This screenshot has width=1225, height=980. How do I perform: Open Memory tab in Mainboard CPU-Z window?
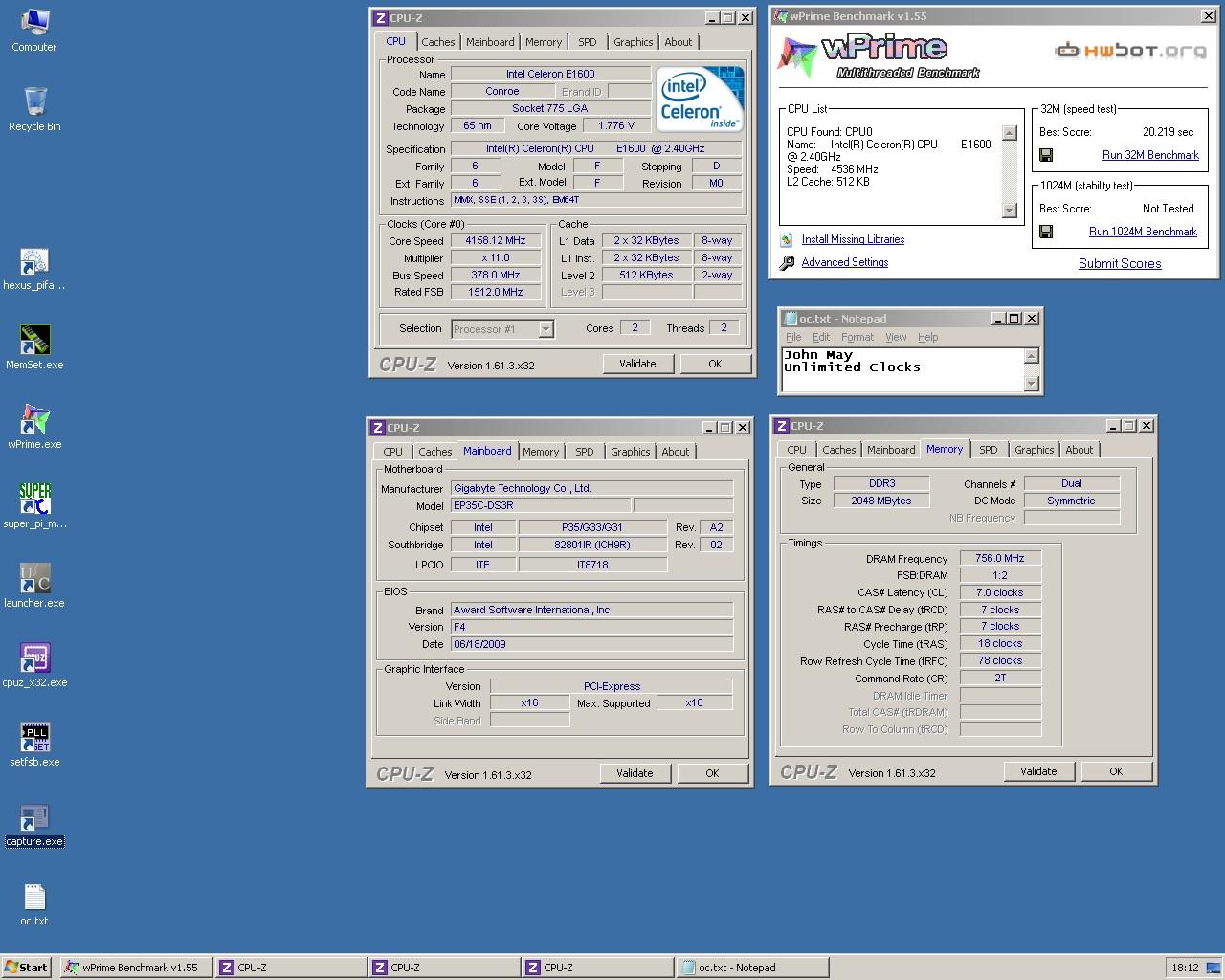pos(541,452)
